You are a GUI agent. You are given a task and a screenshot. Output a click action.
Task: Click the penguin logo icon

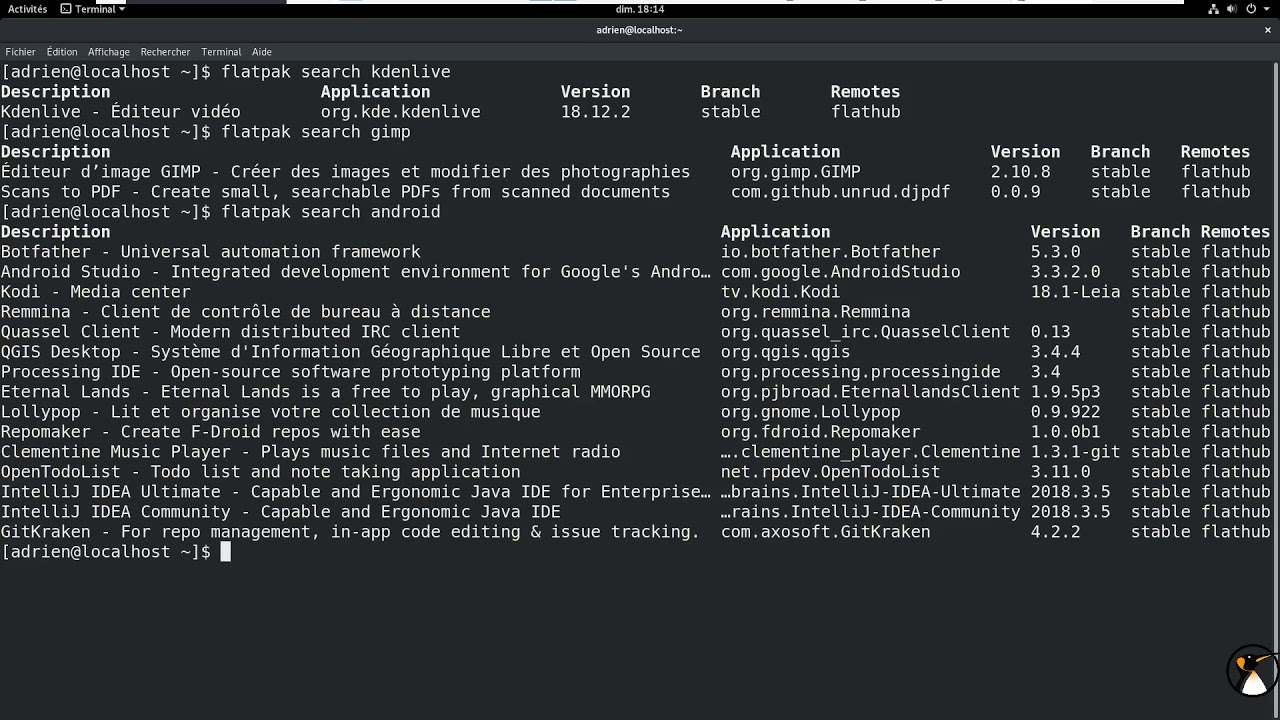pyautogui.click(x=1252, y=672)
